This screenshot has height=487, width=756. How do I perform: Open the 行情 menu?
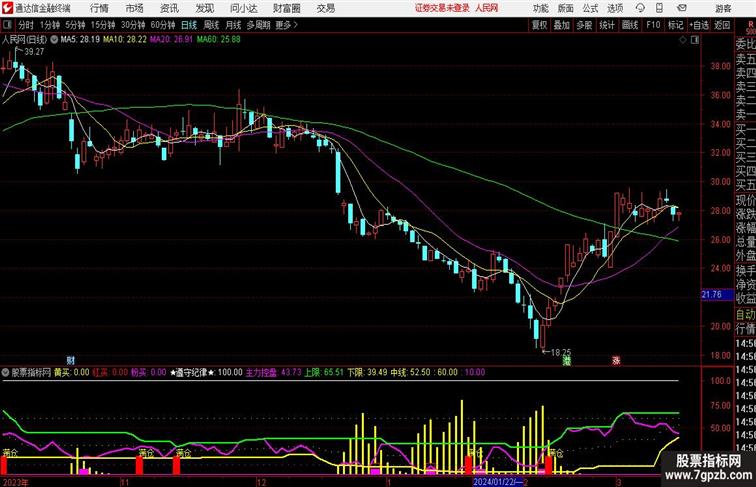click(99, 8)
